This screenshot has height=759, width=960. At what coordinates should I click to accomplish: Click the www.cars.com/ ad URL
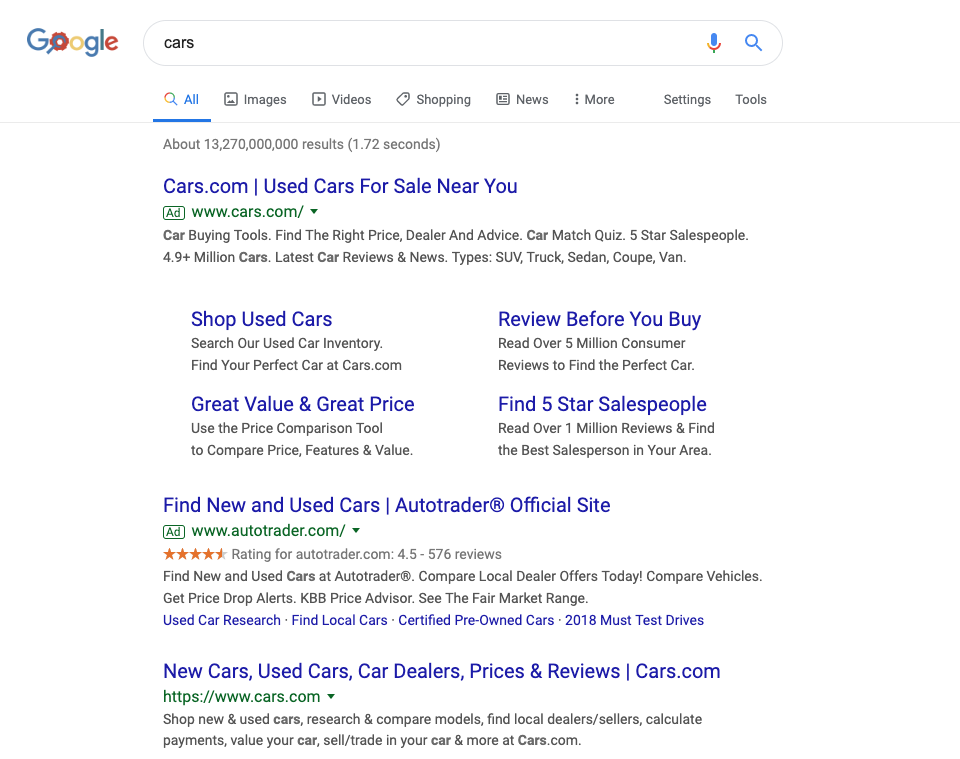pos(247,212)
